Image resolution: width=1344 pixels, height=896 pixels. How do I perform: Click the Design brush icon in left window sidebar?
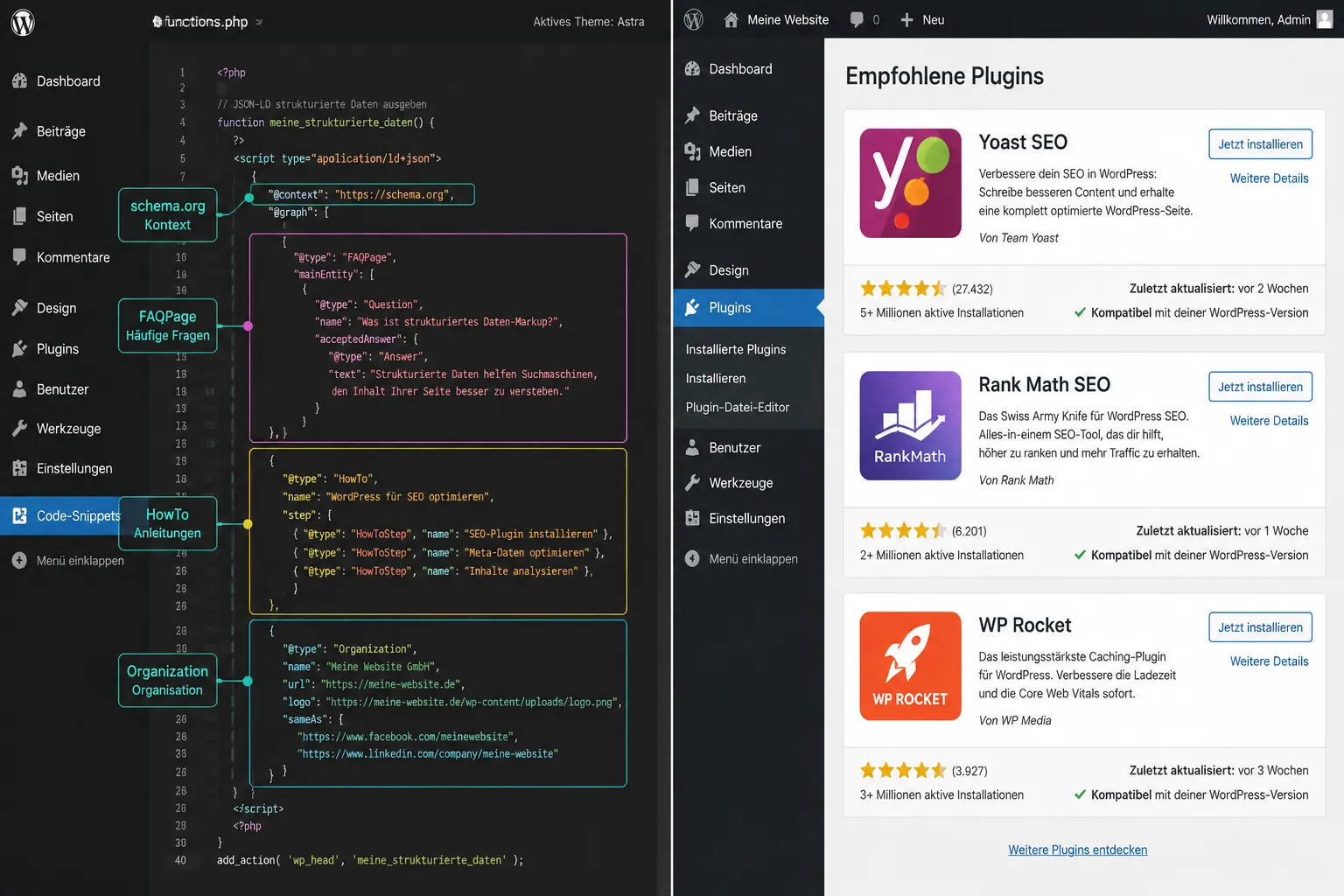pyautogui.click(x=20, y=307)
